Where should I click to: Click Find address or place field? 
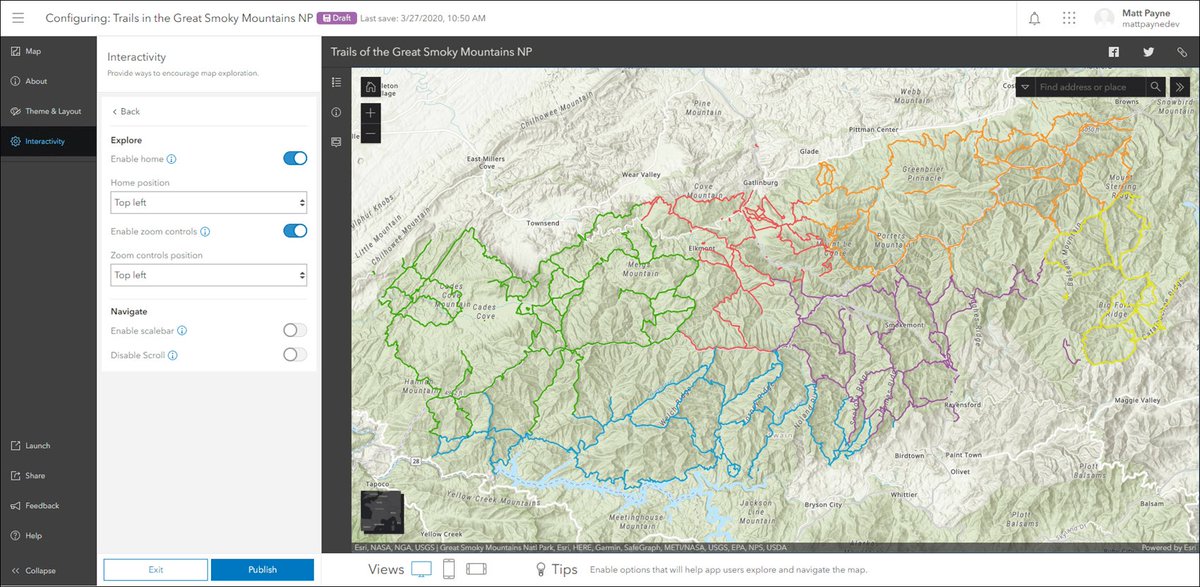coord(1090,87)
